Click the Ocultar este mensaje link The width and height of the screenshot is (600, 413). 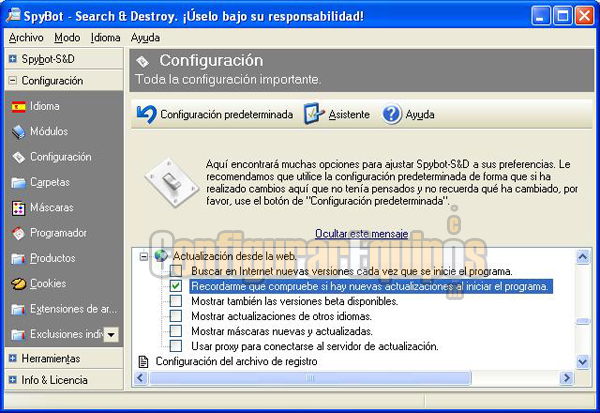[362, 233]
